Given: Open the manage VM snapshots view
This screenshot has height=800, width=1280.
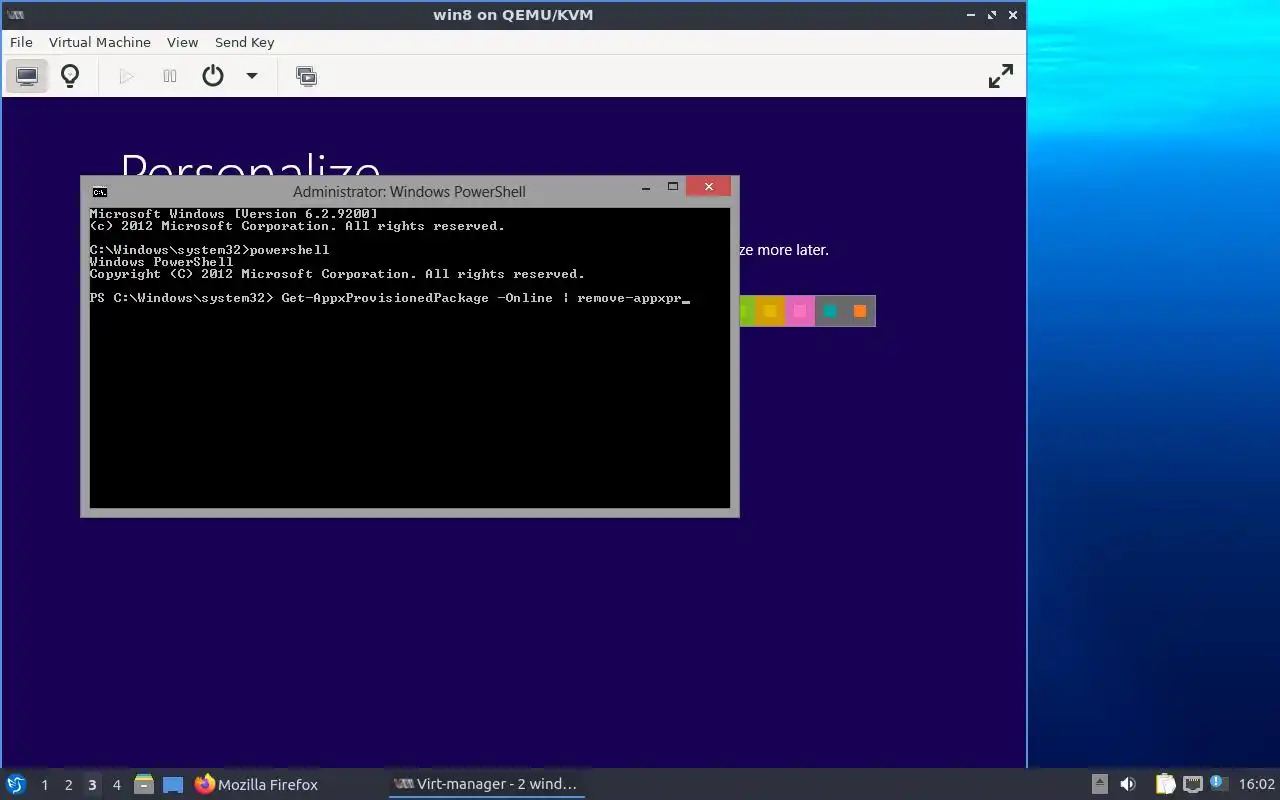Looking at the screenshot, I should click(306, 76).
